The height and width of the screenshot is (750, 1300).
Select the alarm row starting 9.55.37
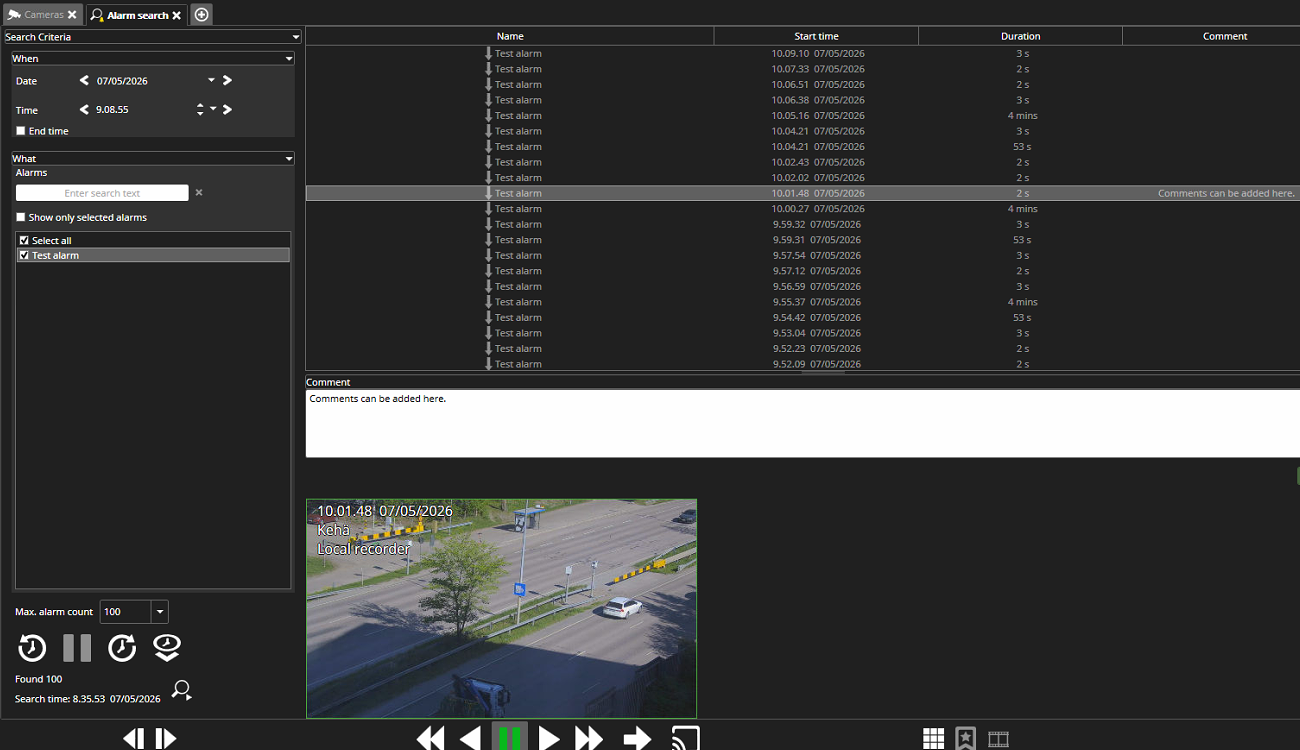click(x=802, y=301)
